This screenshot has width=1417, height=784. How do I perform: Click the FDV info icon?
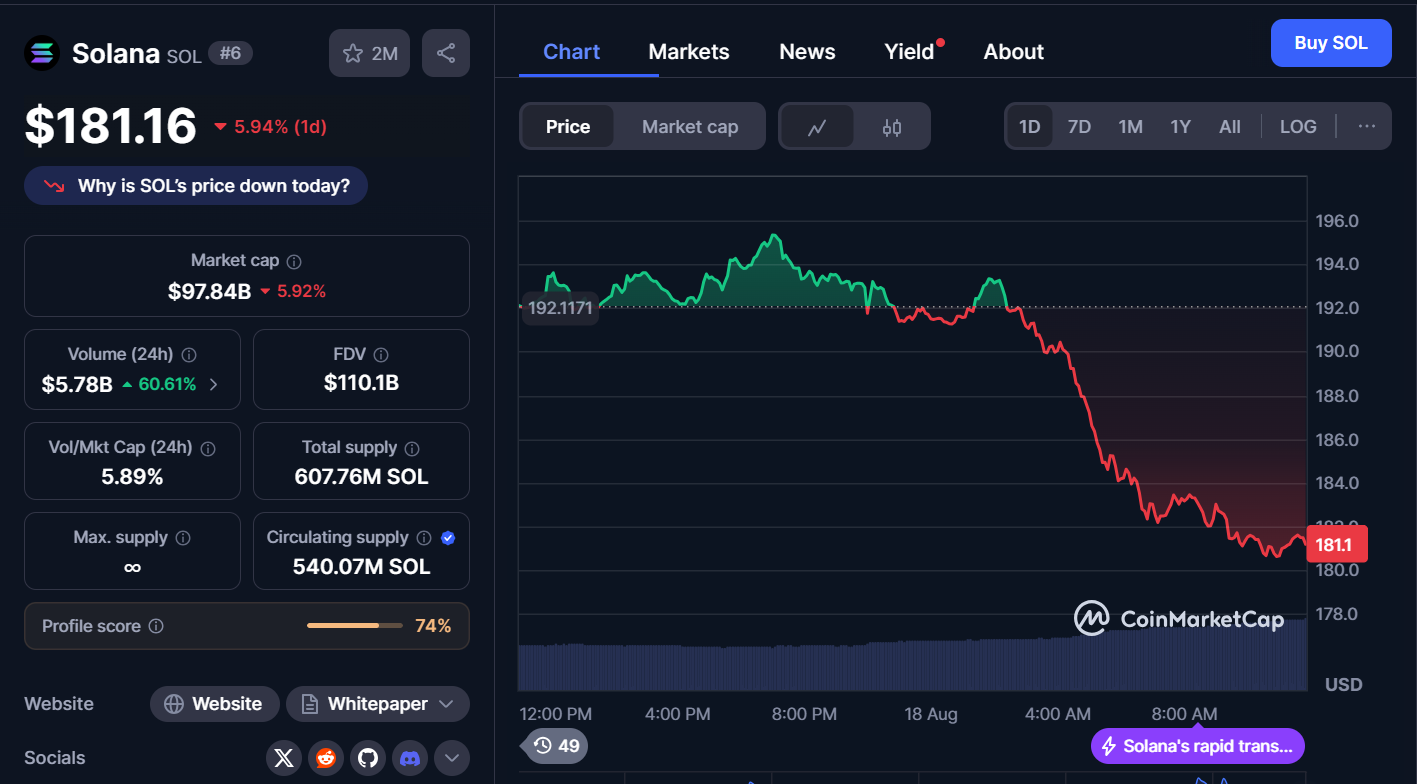(381, 355)
